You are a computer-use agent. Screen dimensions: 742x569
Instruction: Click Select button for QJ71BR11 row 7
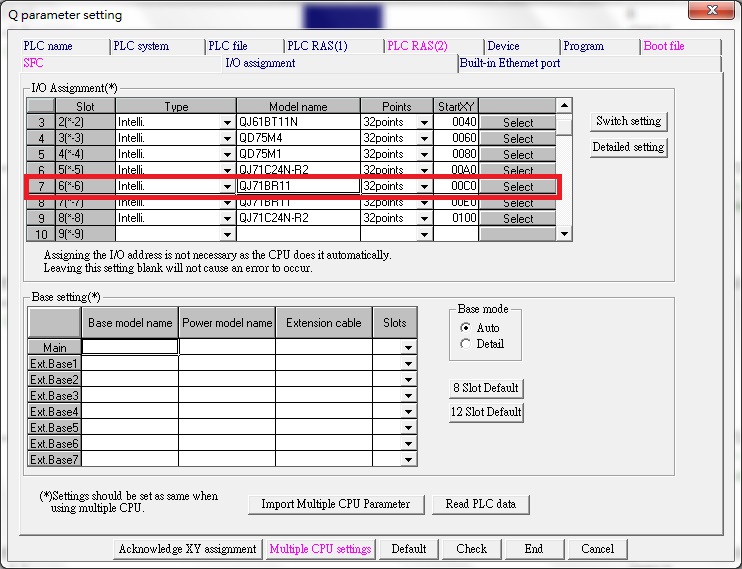tap(518, 186)
